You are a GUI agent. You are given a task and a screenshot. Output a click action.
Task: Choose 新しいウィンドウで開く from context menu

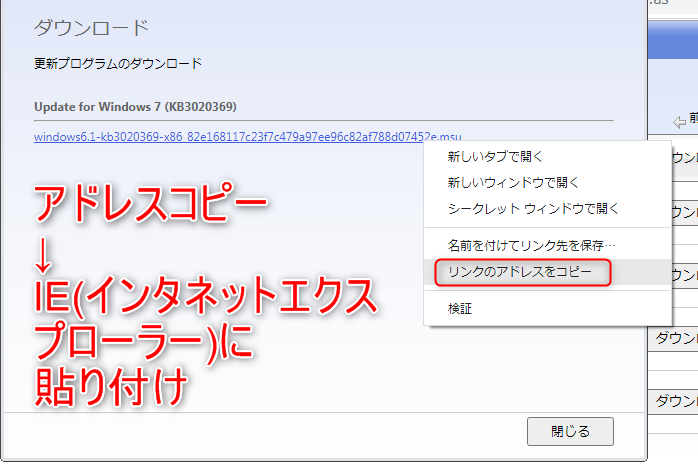tap(548, 182)
